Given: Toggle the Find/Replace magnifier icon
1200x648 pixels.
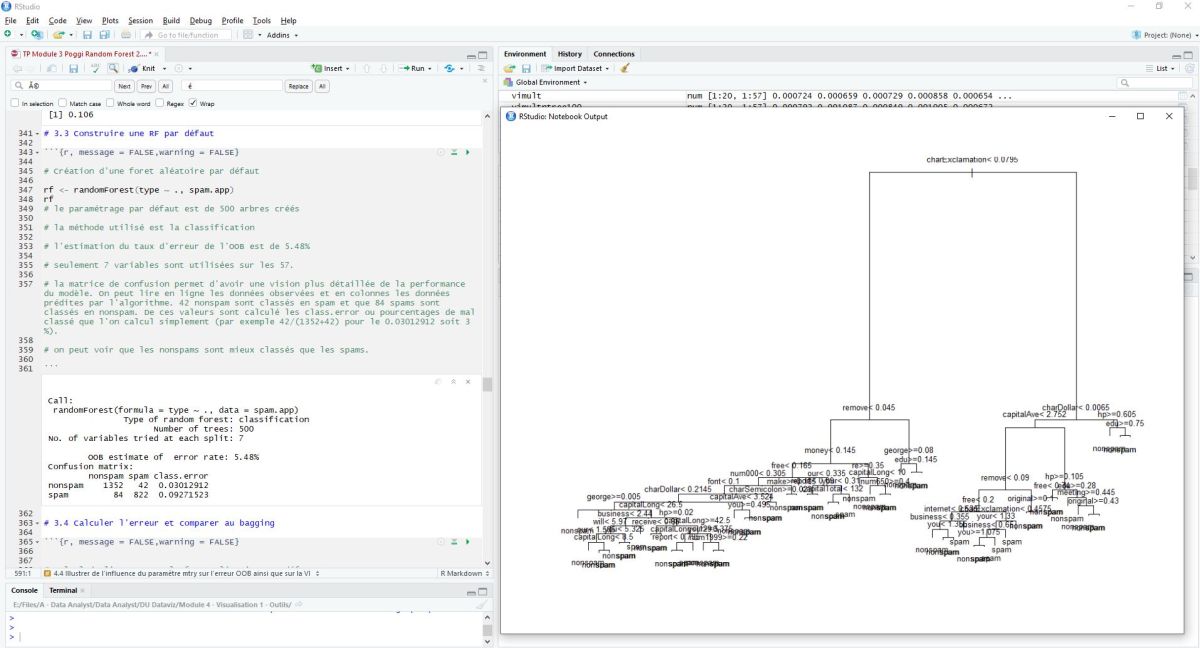Looking at the screenshot, I should [x=113, y=69].
